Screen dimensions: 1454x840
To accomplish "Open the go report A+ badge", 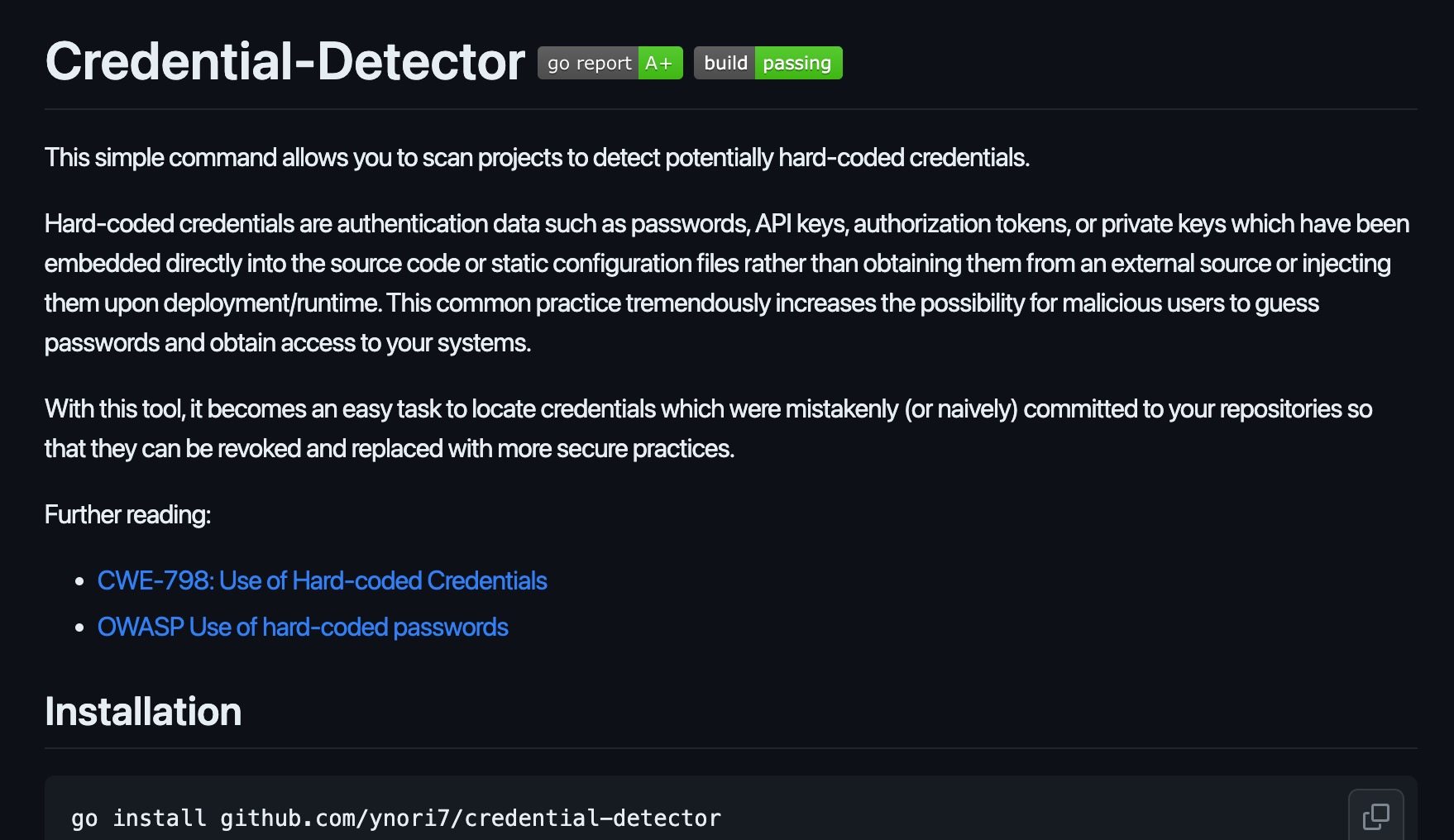I will pos(610,63).
